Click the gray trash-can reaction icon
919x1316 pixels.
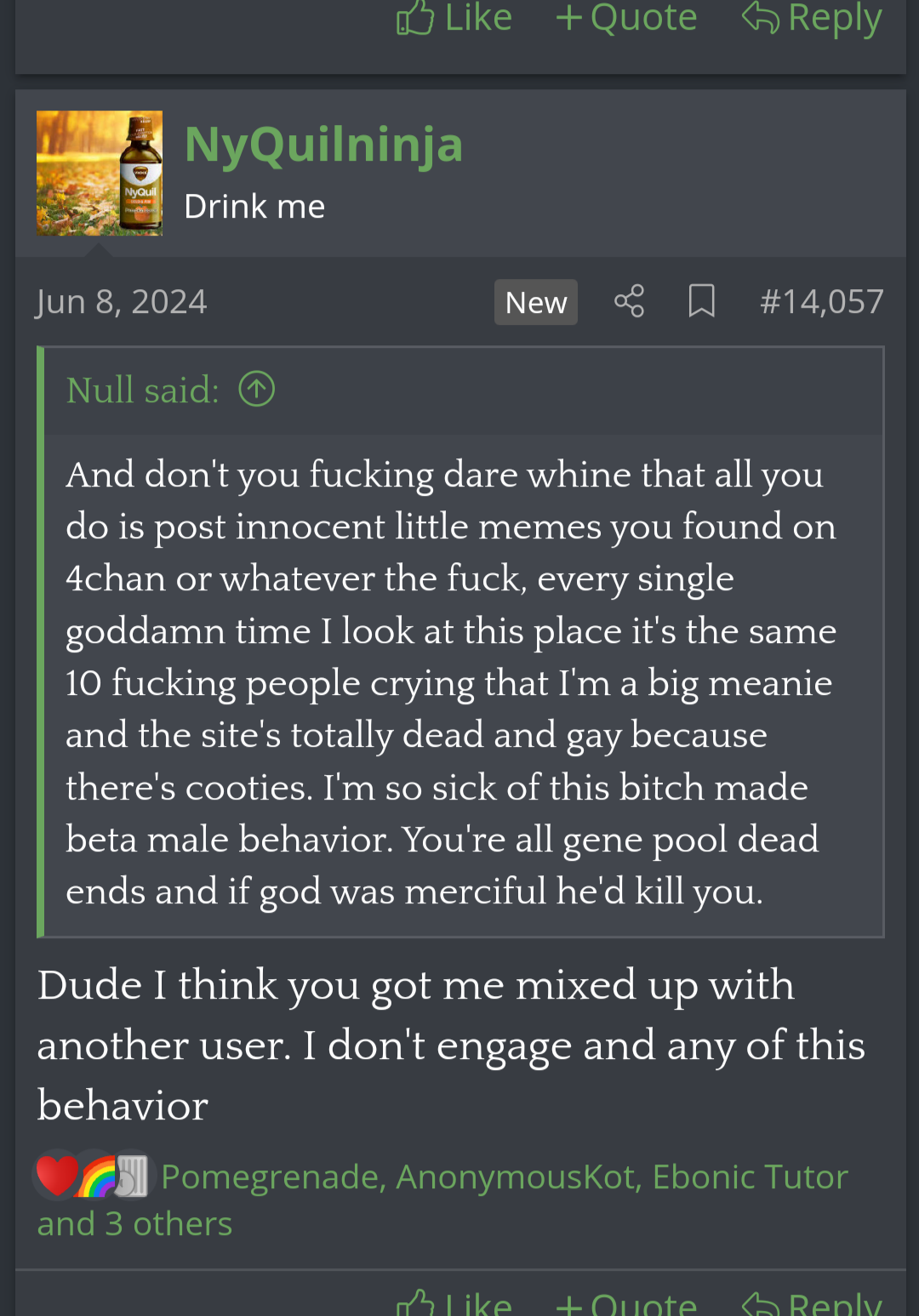point(132,1176)
